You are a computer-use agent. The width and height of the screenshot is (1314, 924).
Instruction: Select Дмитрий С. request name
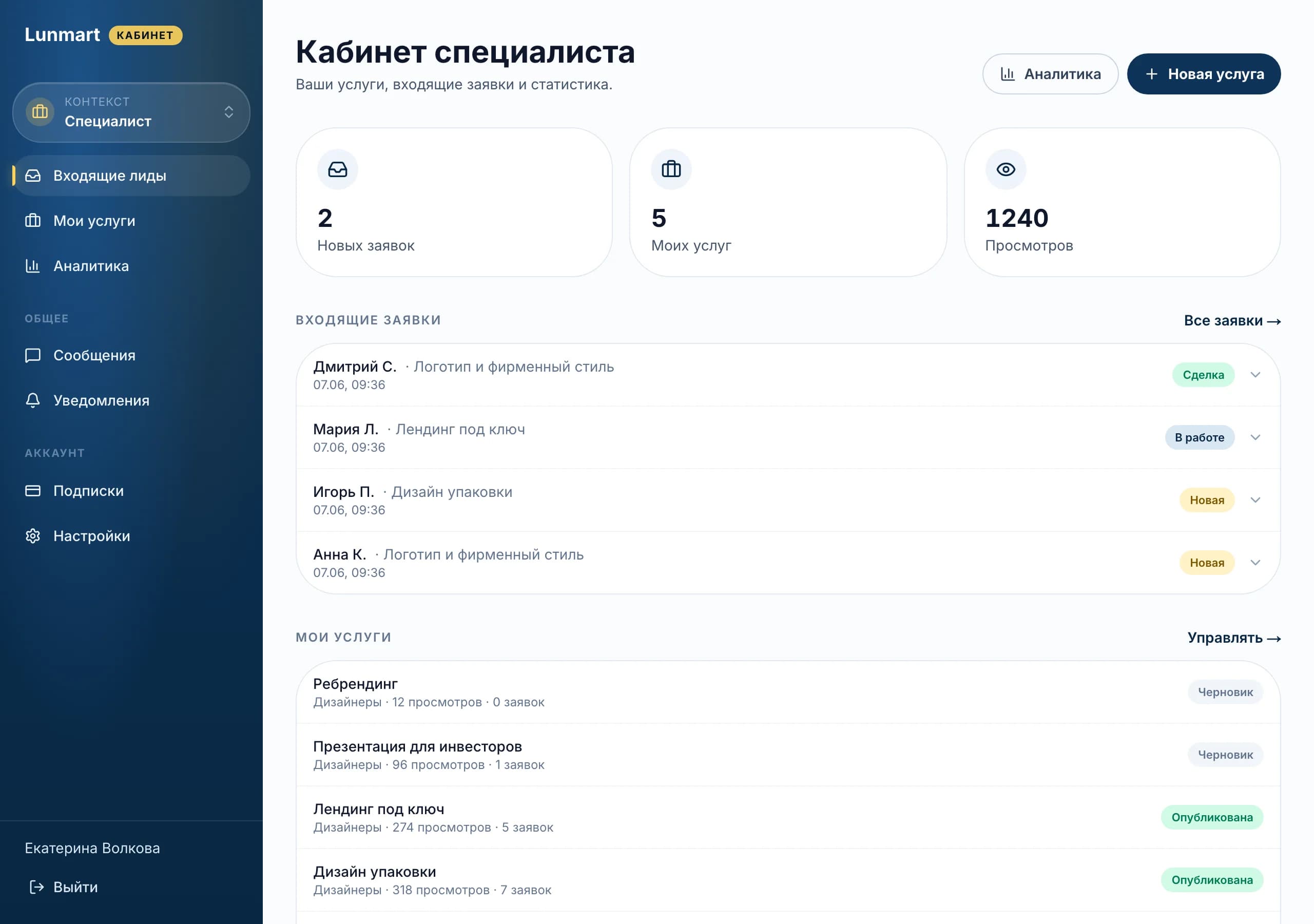pyautogui.click(x=355, y=367)
